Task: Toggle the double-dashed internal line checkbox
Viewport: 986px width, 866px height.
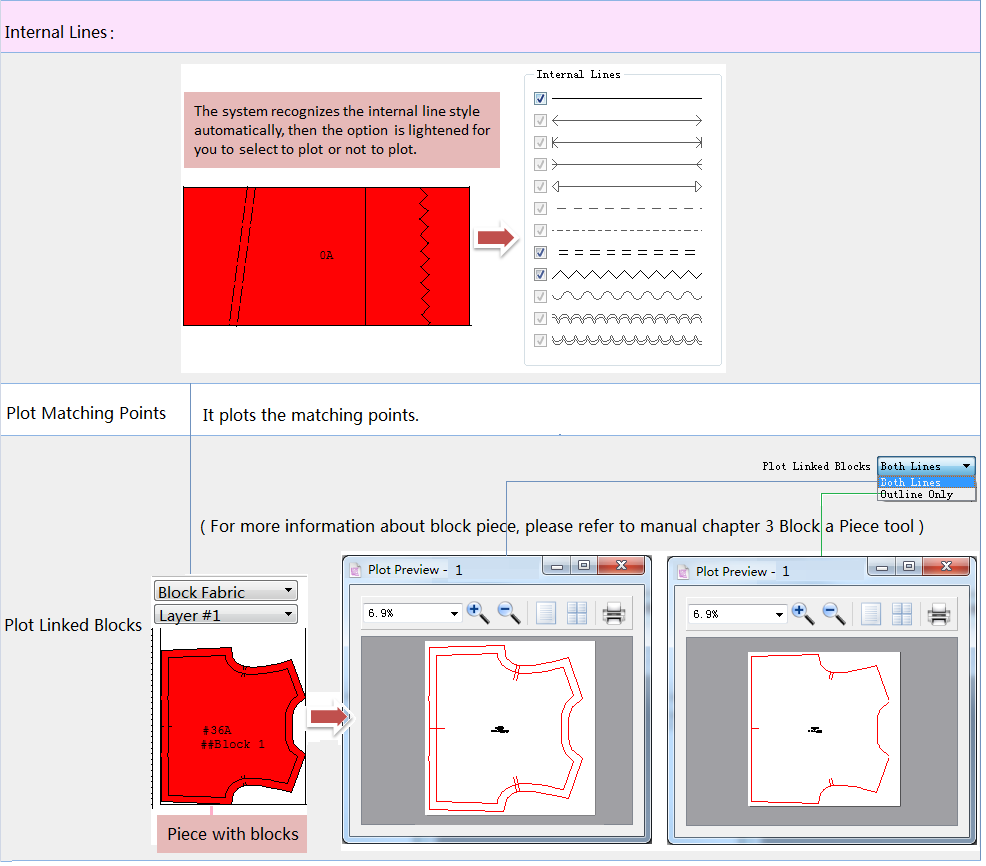Action: point(541,252)
